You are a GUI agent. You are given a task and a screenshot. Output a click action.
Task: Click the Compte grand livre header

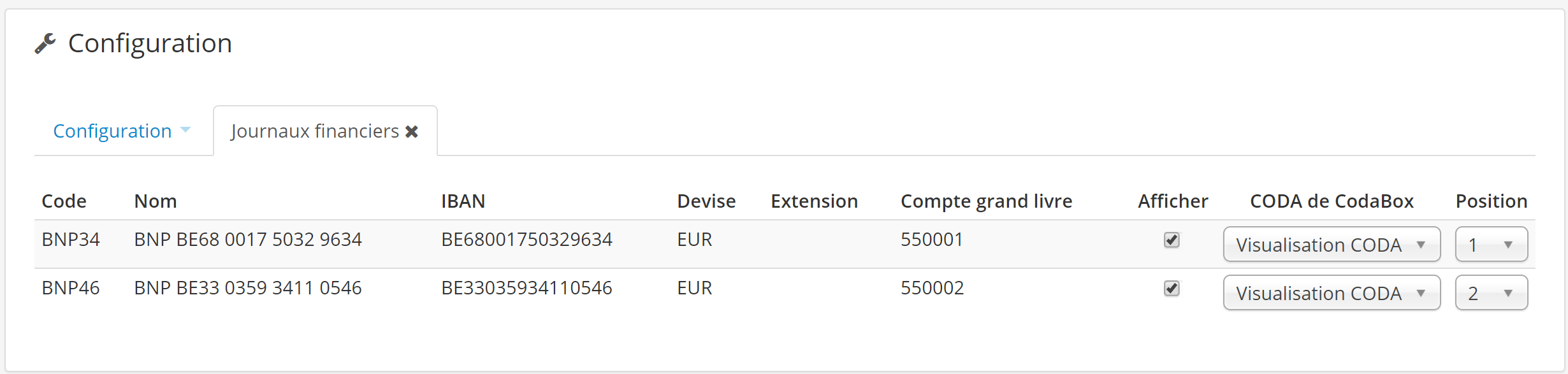coord(986,201)
